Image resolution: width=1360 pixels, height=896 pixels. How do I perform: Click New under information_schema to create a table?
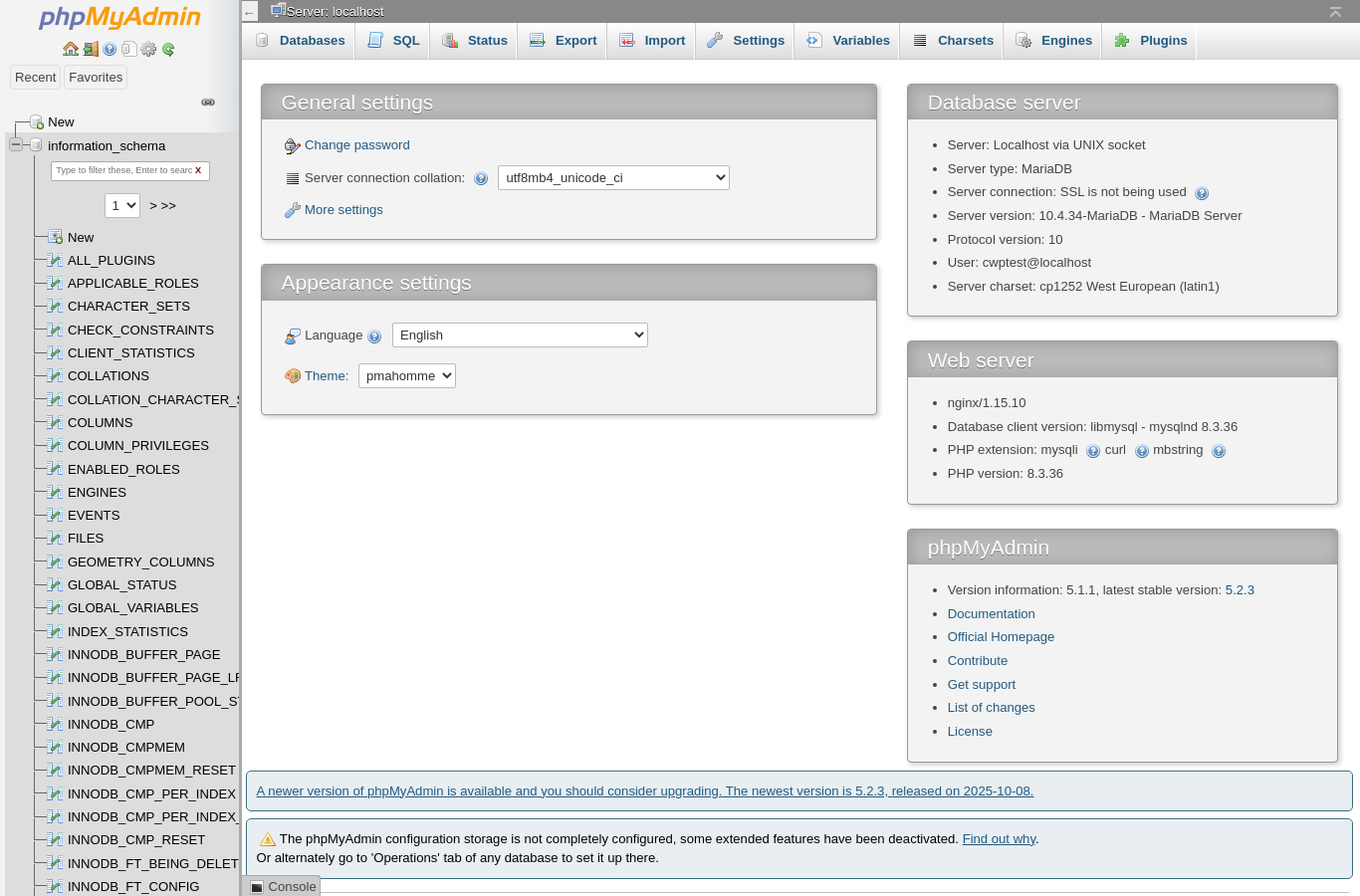[x=81, y=237]
